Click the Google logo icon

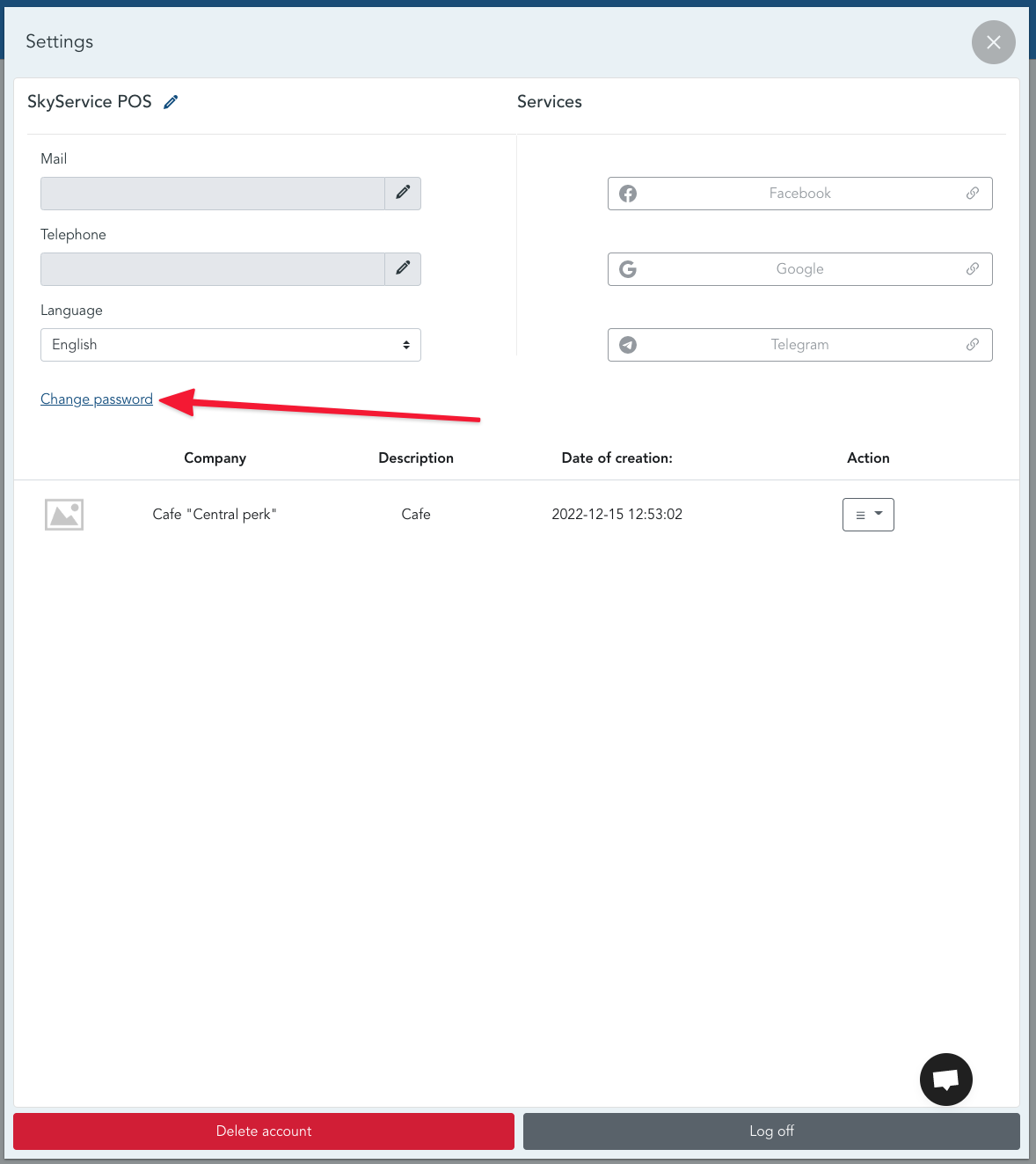(x=628, y=269)
